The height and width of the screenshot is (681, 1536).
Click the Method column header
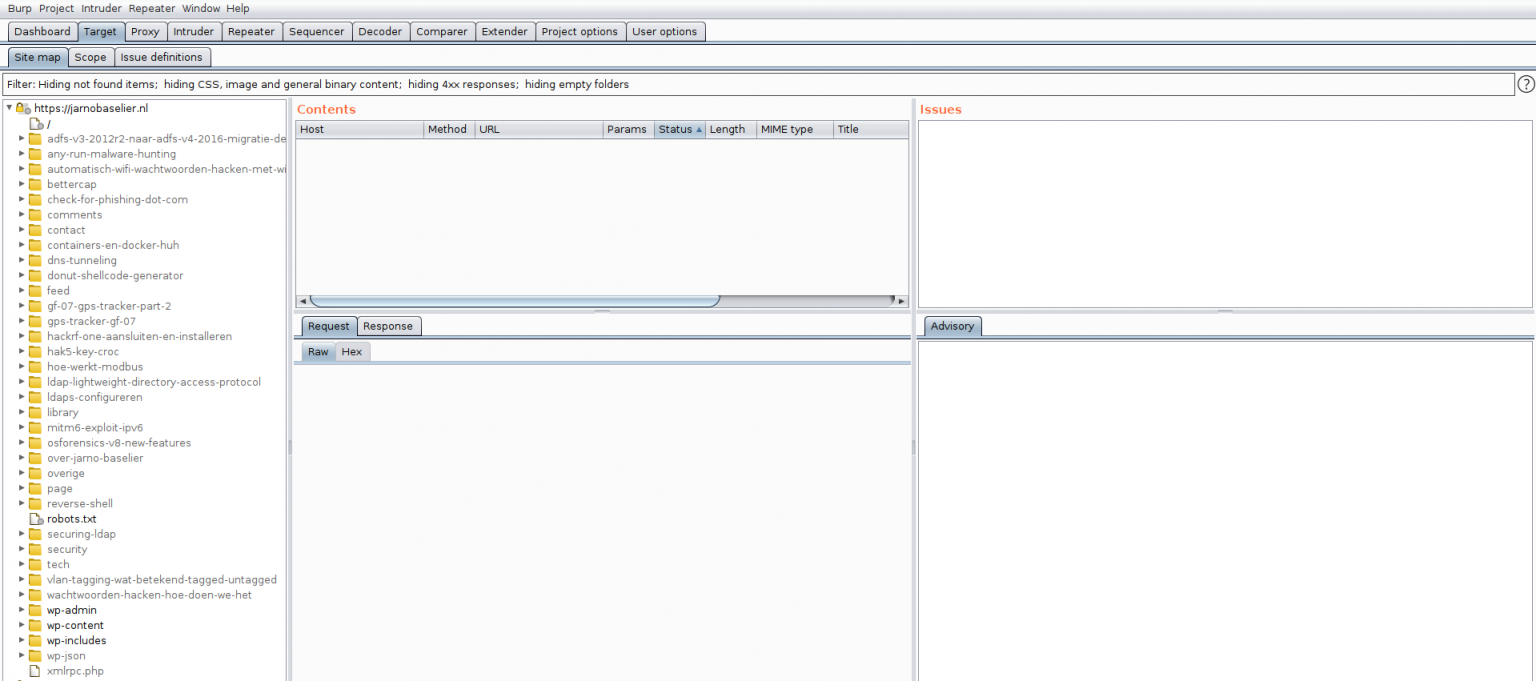point(449,129)
